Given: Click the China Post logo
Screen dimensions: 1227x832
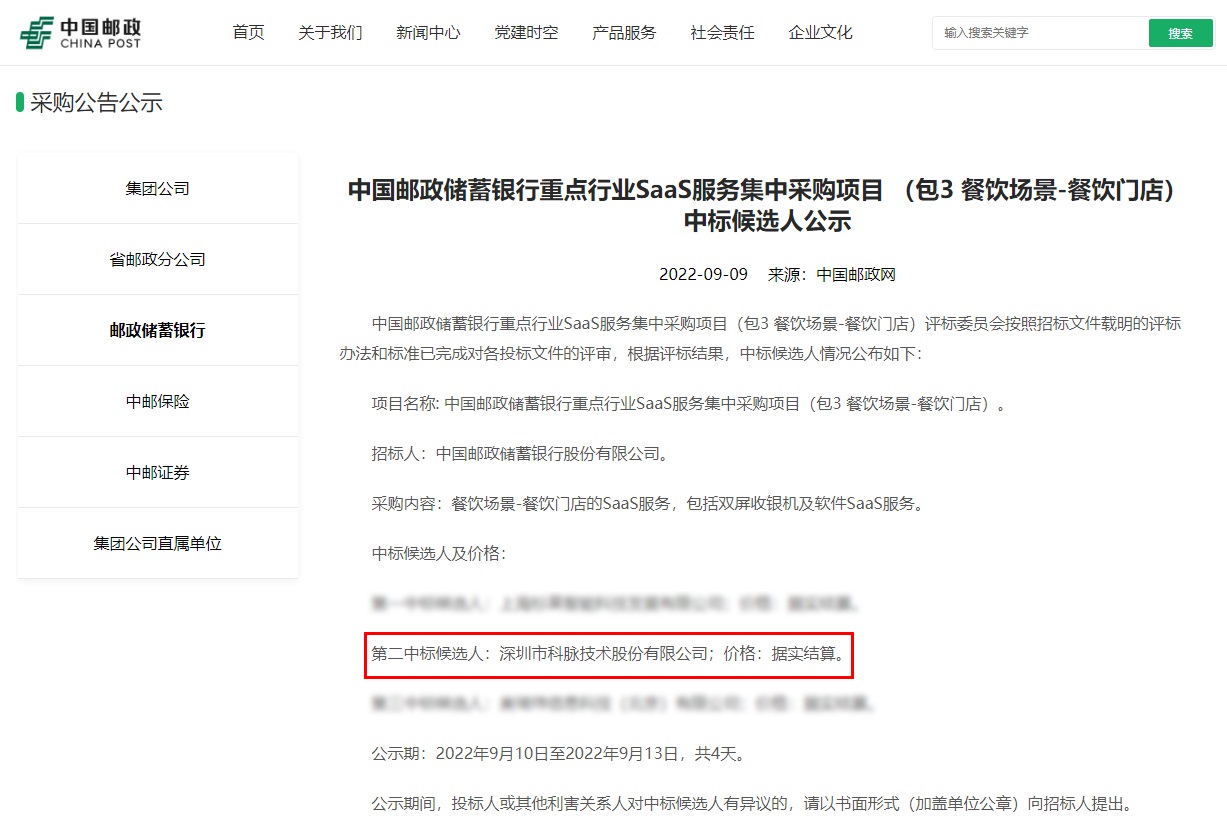Looking at the screenshot, I should point(81,33).
